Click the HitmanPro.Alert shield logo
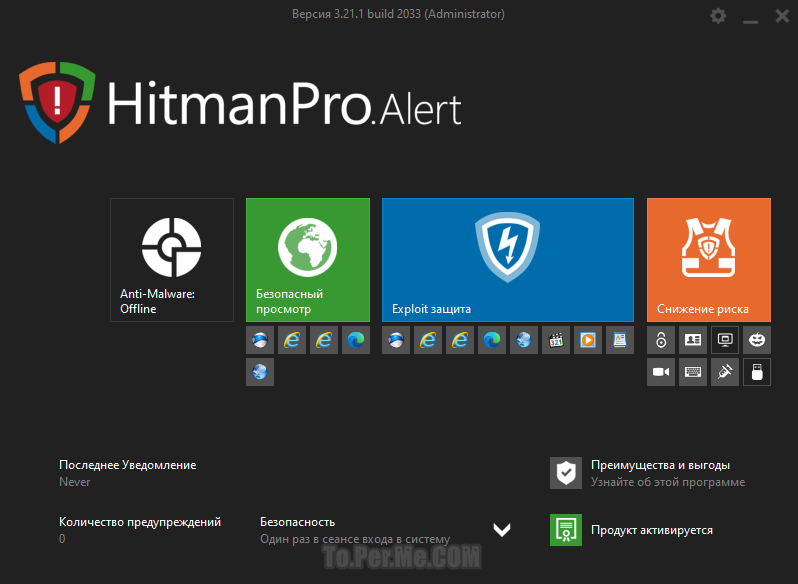 (x=57, y=102)
